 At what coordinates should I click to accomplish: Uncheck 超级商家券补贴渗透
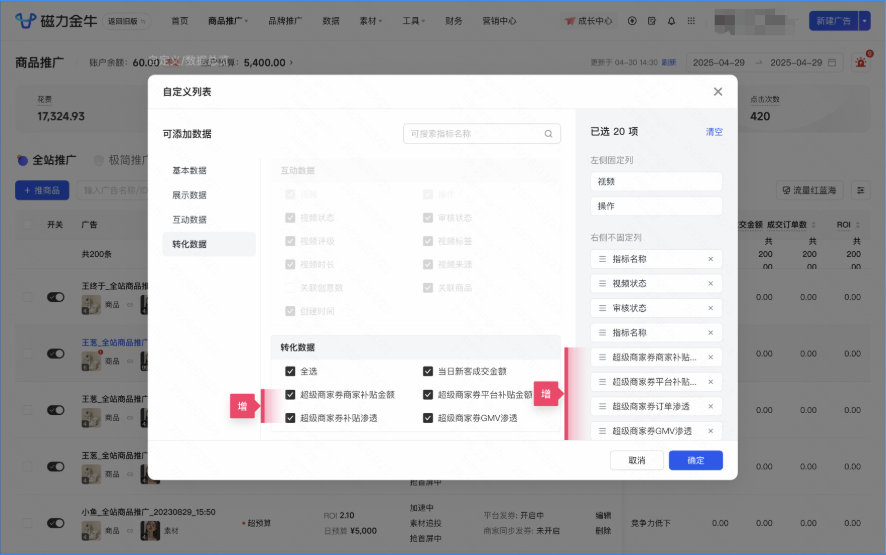click(290, 418)
